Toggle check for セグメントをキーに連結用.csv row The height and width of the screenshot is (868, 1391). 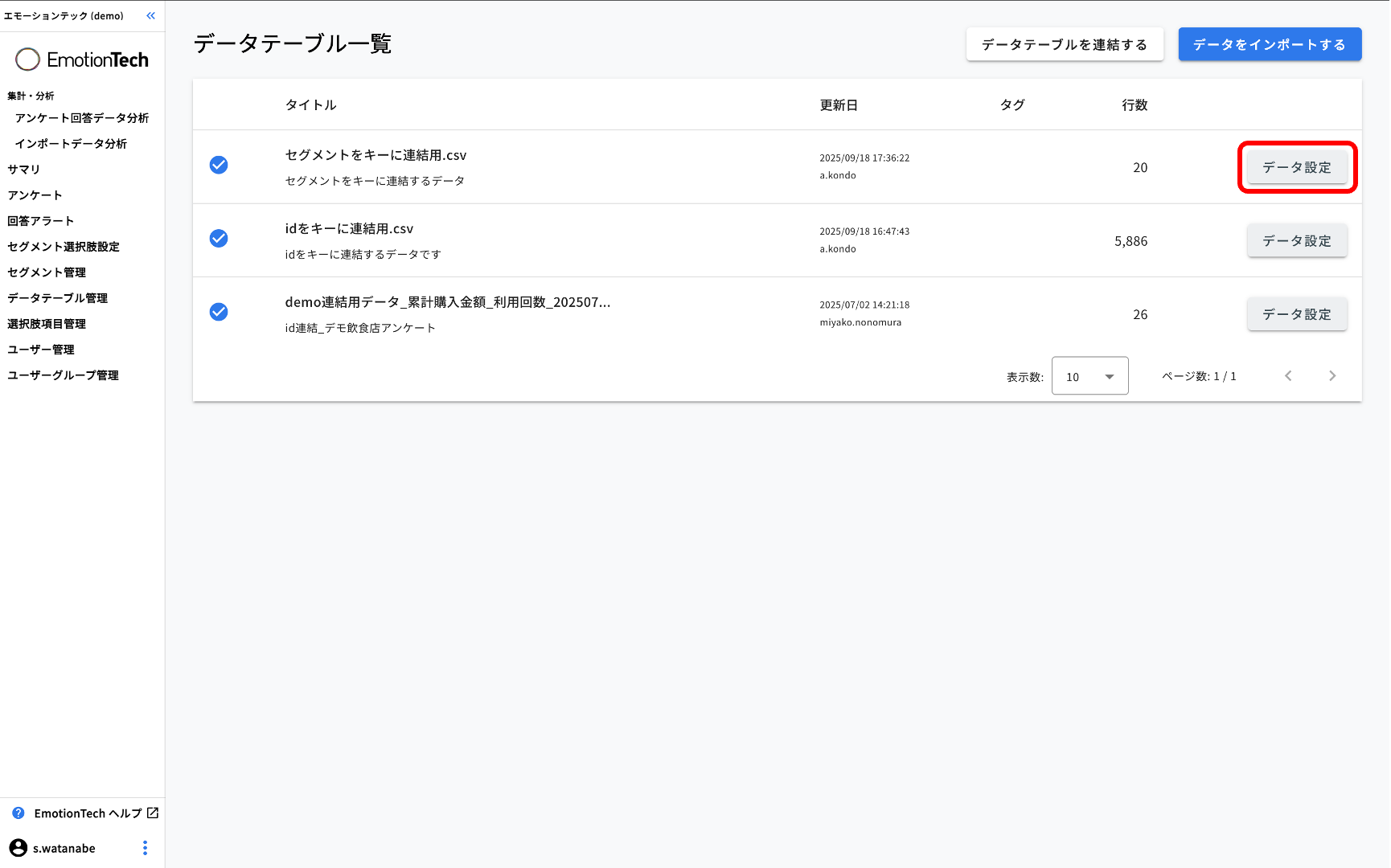(219, 165)
